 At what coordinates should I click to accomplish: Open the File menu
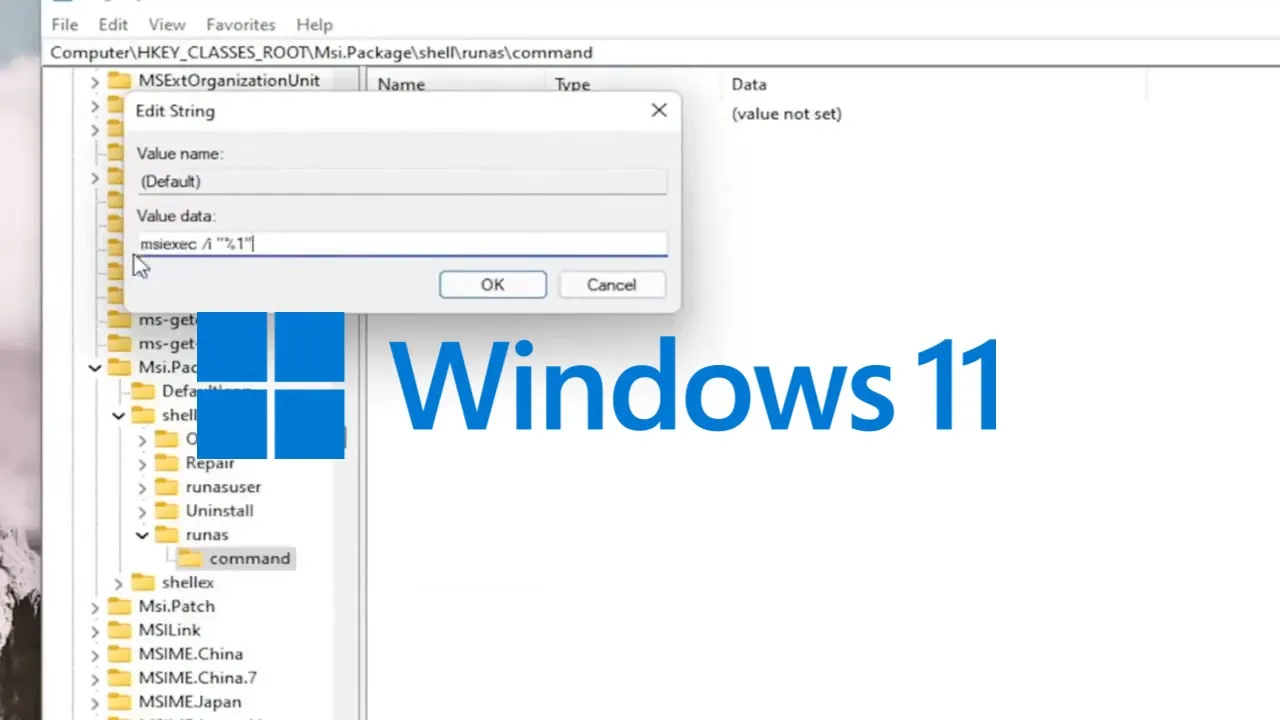[64, 24]
